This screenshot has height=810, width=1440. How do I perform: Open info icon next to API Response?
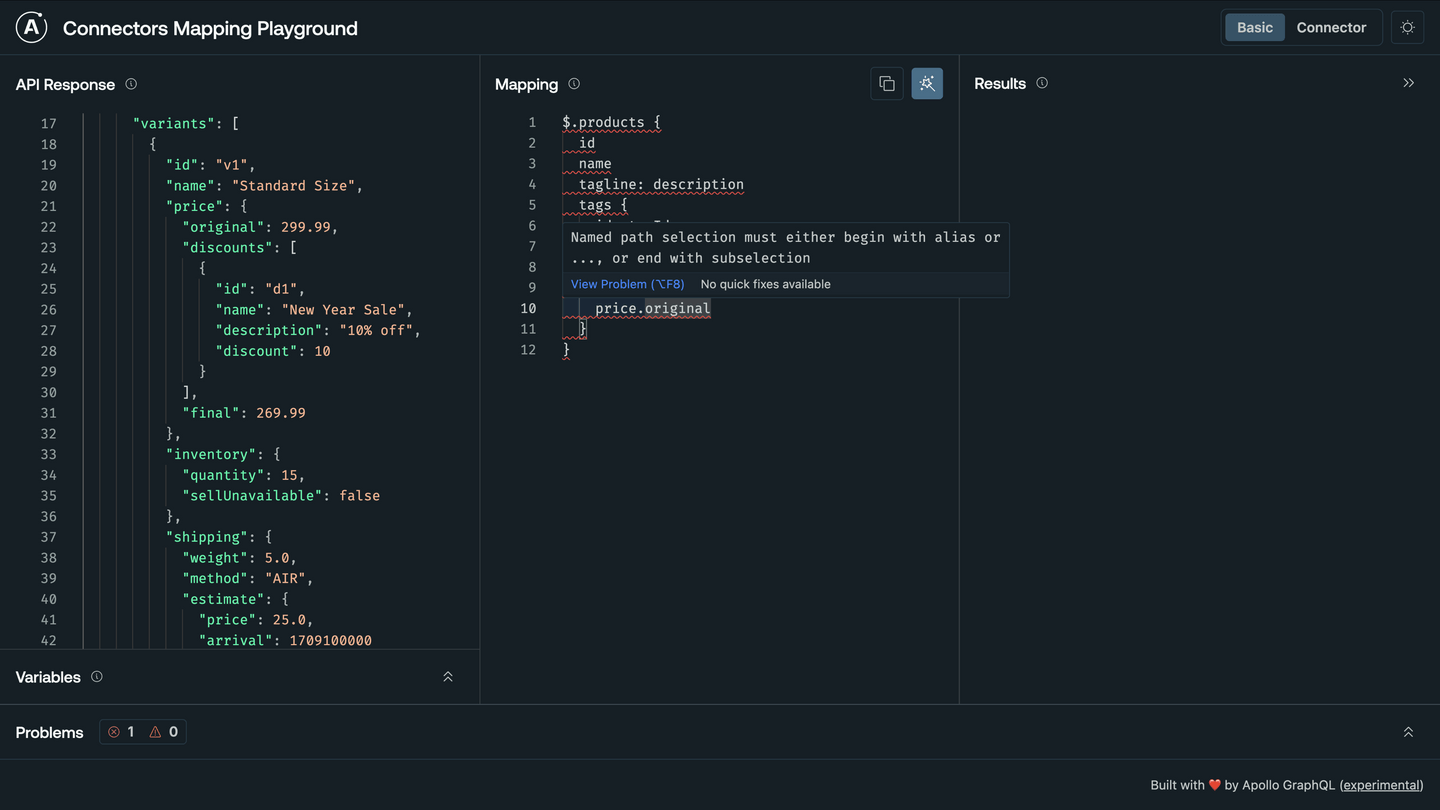(131, 85)
